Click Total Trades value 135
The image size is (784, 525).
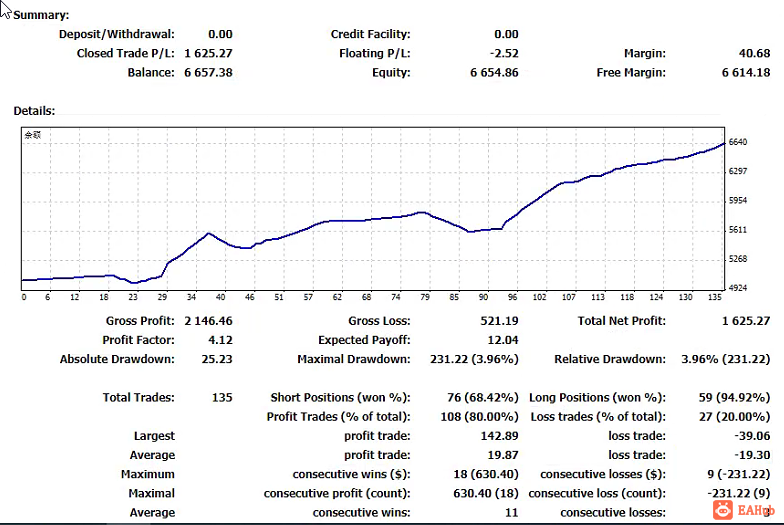tap(222, 398)
